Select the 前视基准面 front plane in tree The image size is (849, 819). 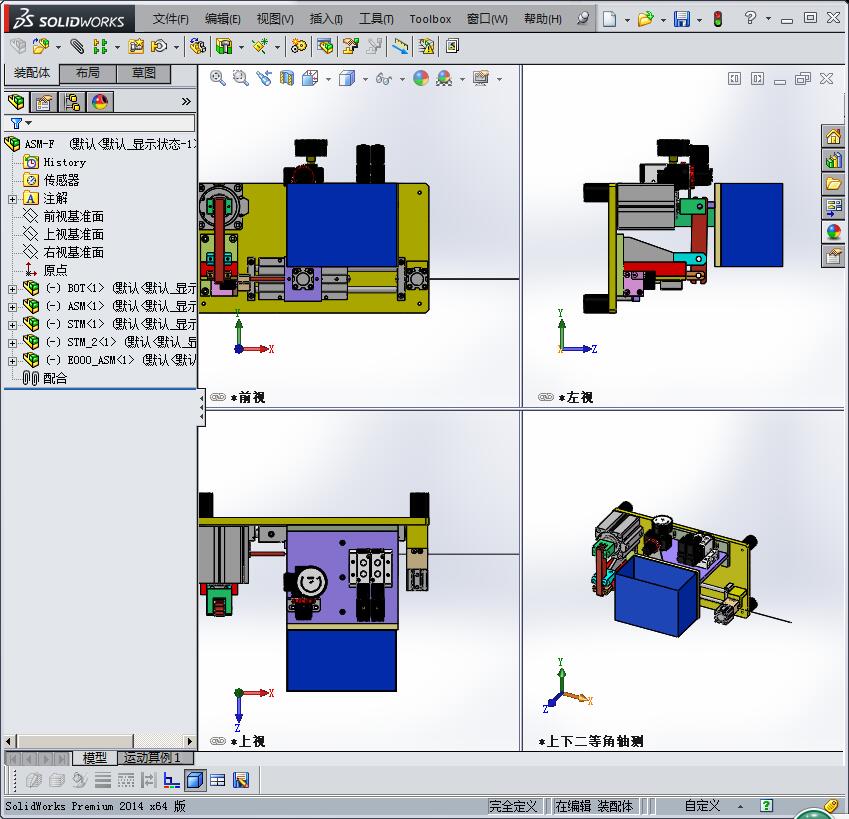[x=74, y=217]
